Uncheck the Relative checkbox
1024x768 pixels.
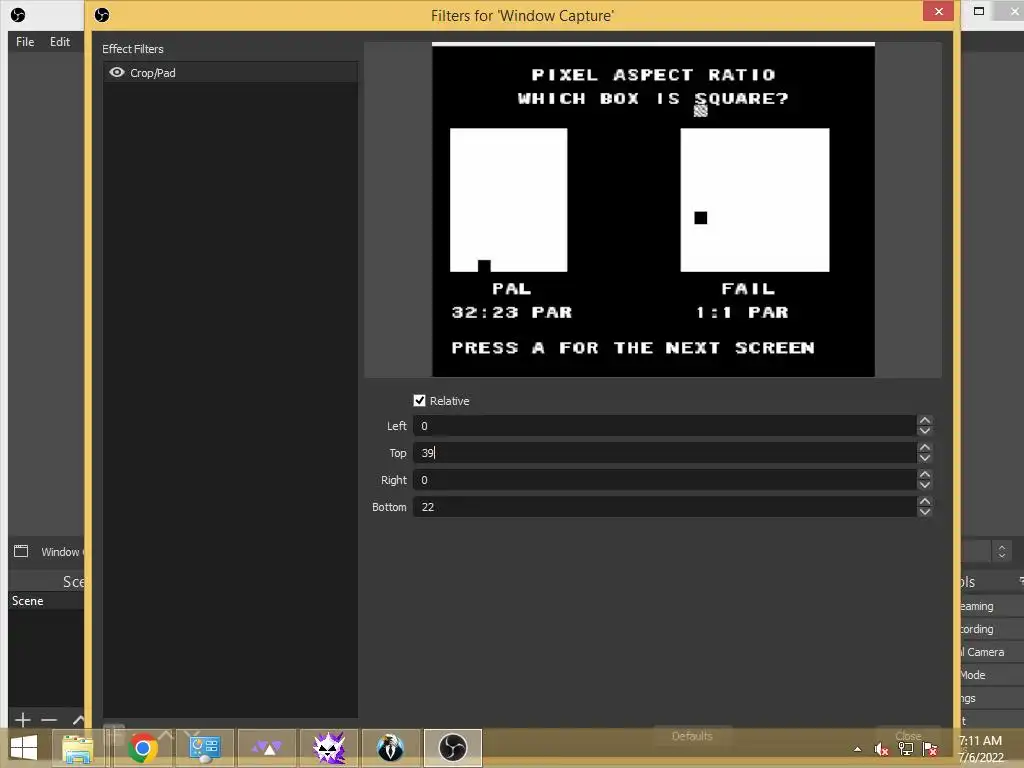(x=419, y=400)
